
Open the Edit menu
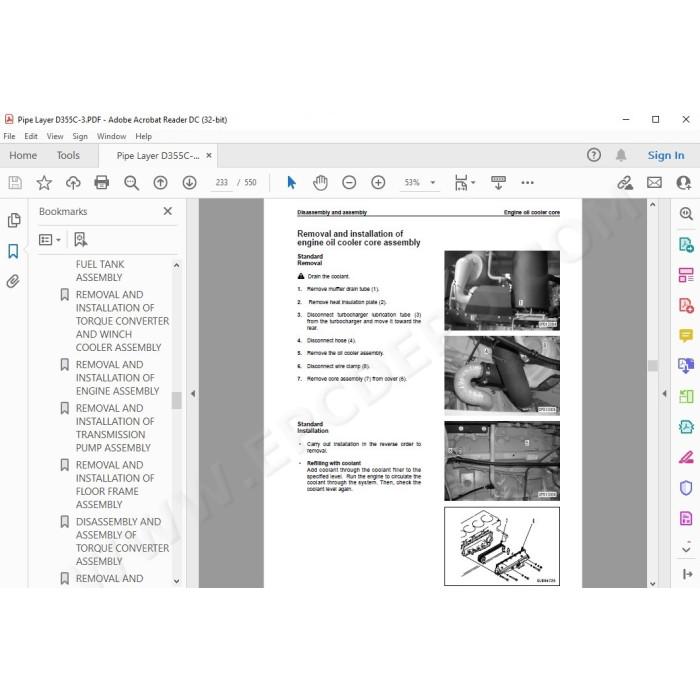[31, 136]
